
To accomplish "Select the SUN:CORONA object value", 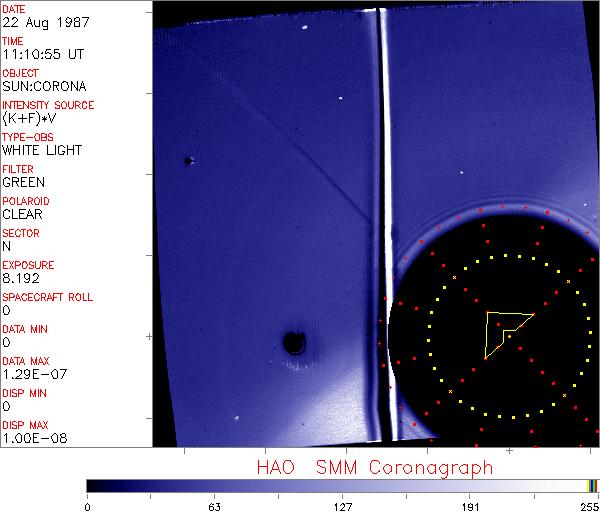I will [x=45, y=86].
